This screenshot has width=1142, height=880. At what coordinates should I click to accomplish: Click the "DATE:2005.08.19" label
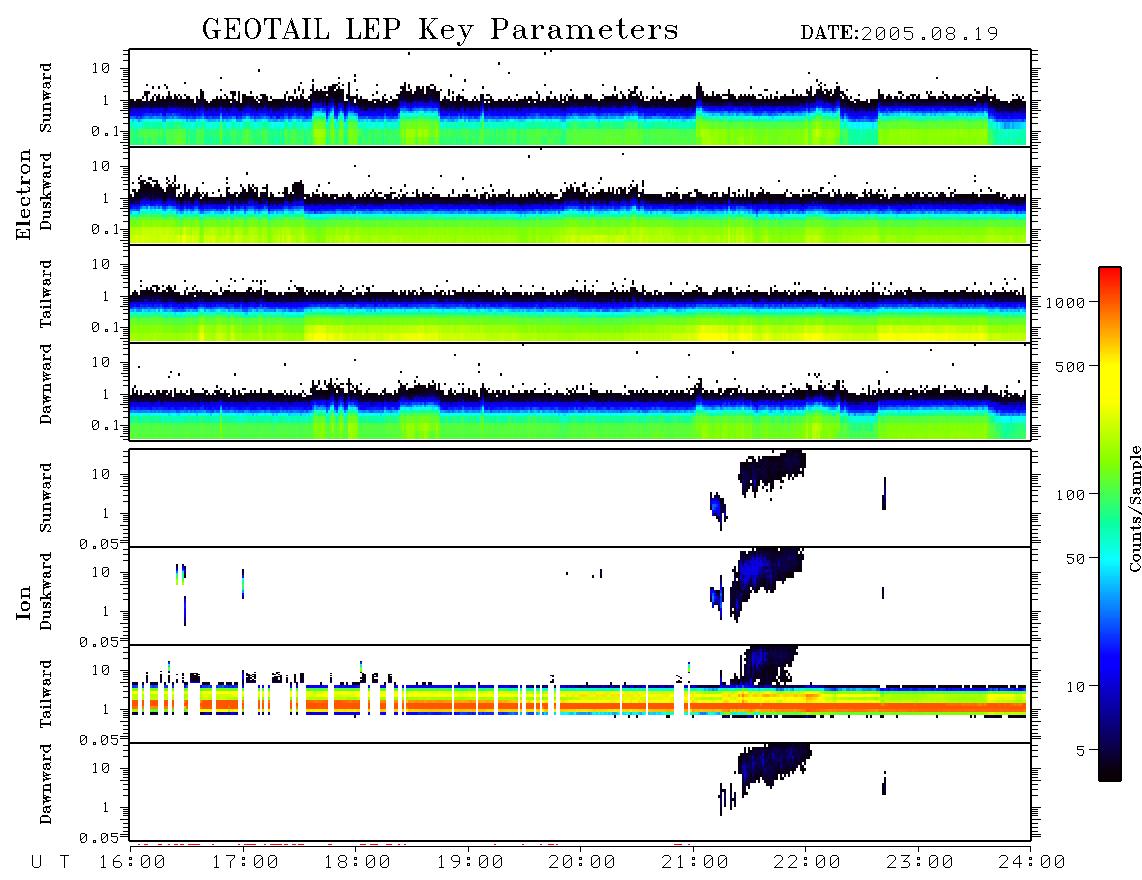click(899, 34)
